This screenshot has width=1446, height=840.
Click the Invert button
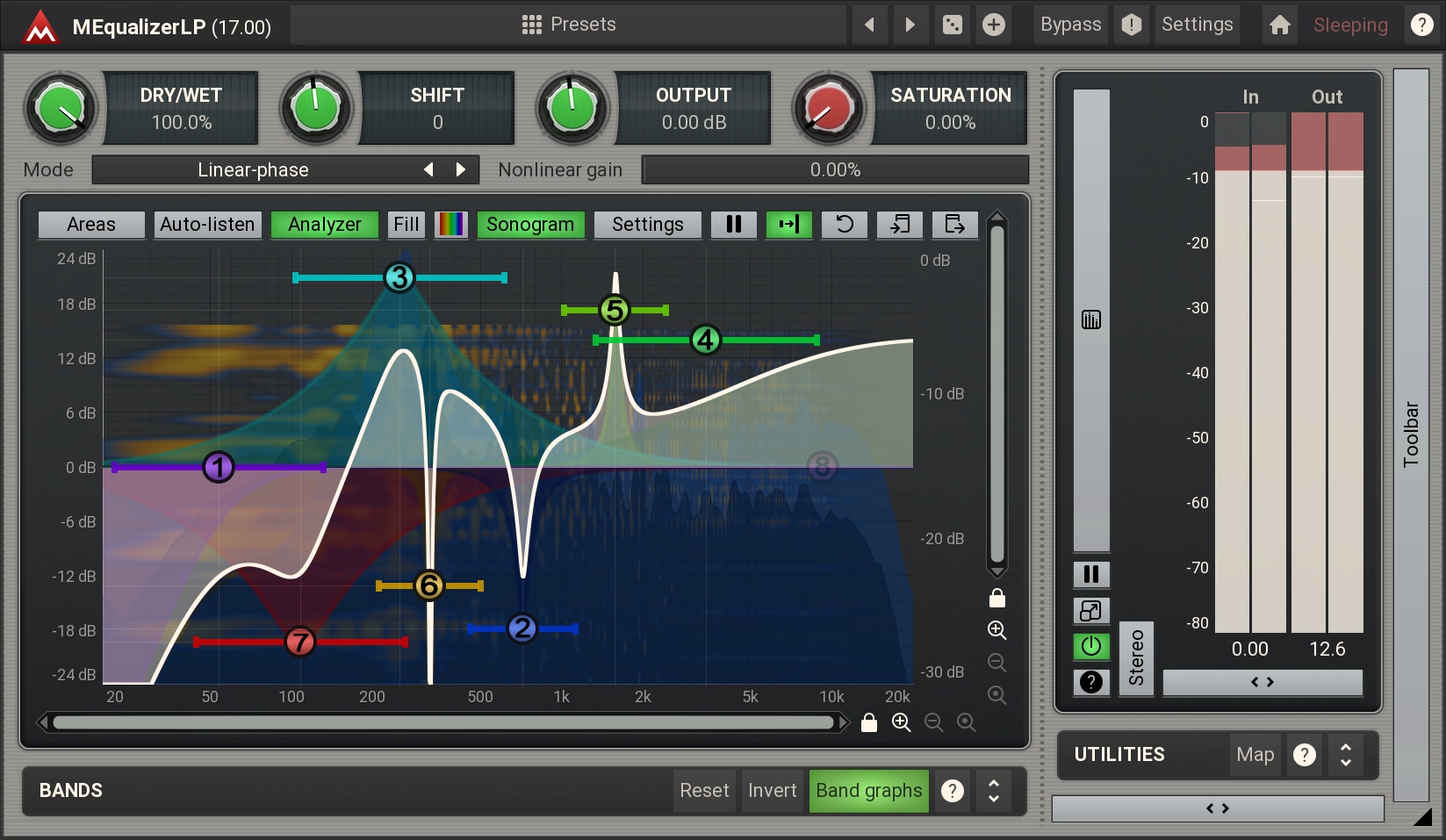point(772,791)
